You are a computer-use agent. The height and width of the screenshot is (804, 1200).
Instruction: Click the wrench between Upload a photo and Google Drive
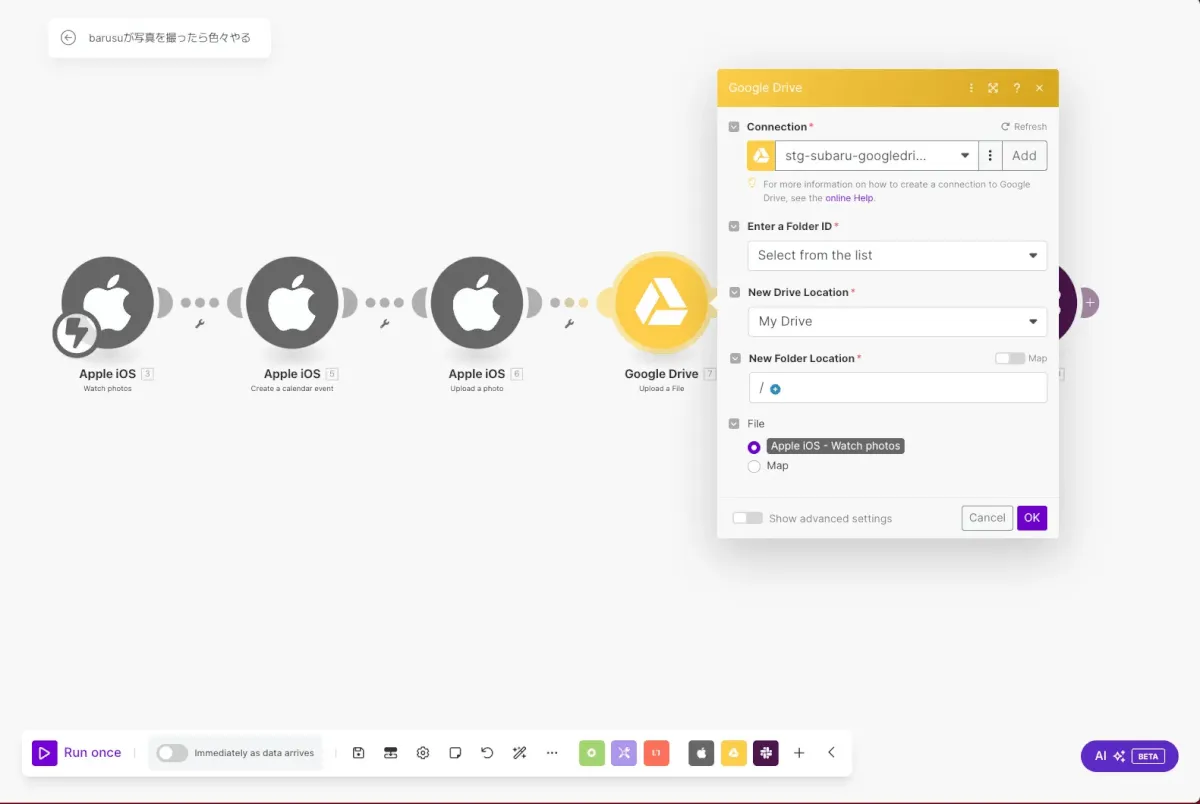click(x=569, y=324)
